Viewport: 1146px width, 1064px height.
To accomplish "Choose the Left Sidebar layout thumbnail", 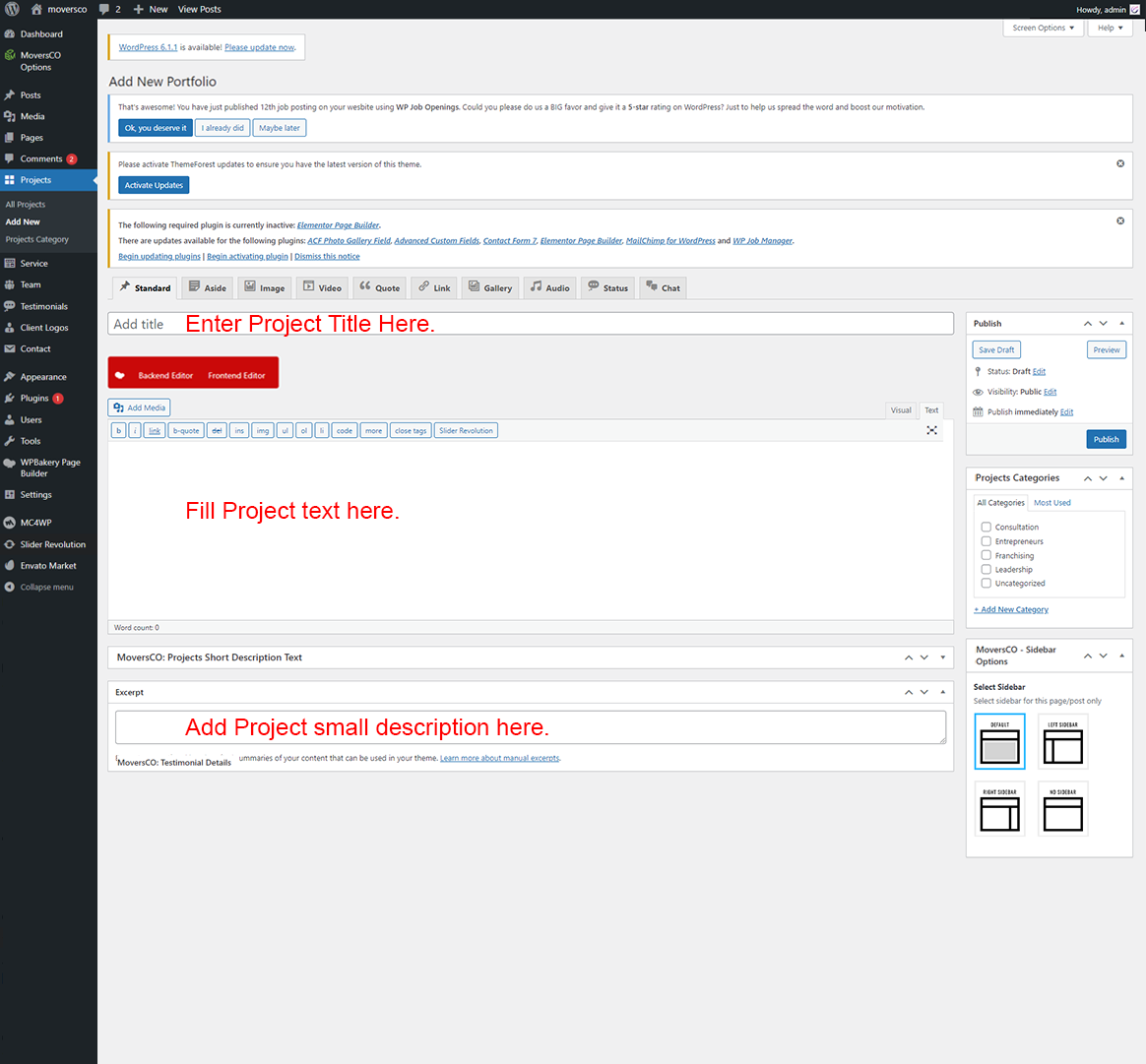I will coord(1062,742).
